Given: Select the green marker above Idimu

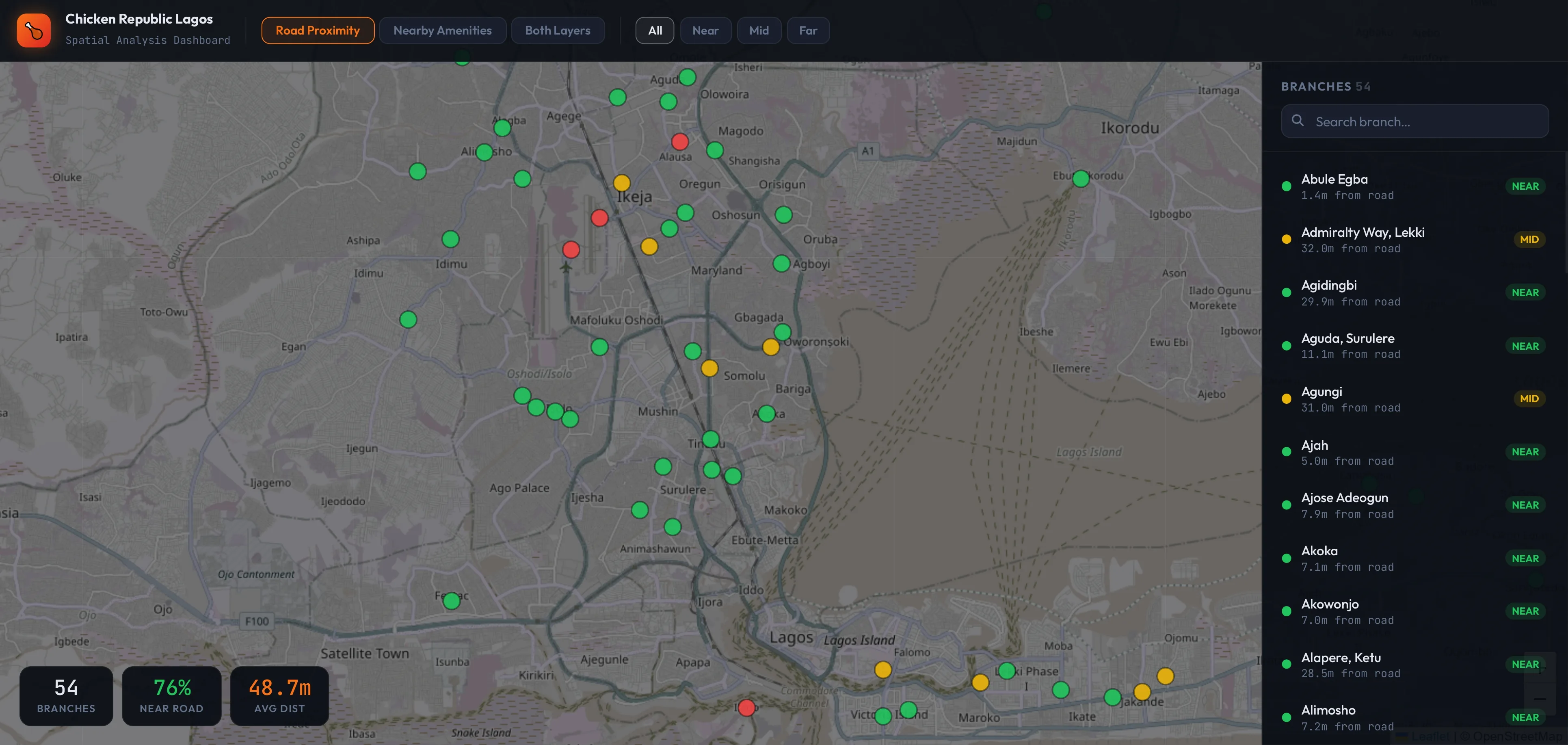Looking at the screenshot, I should click(450, 239).
